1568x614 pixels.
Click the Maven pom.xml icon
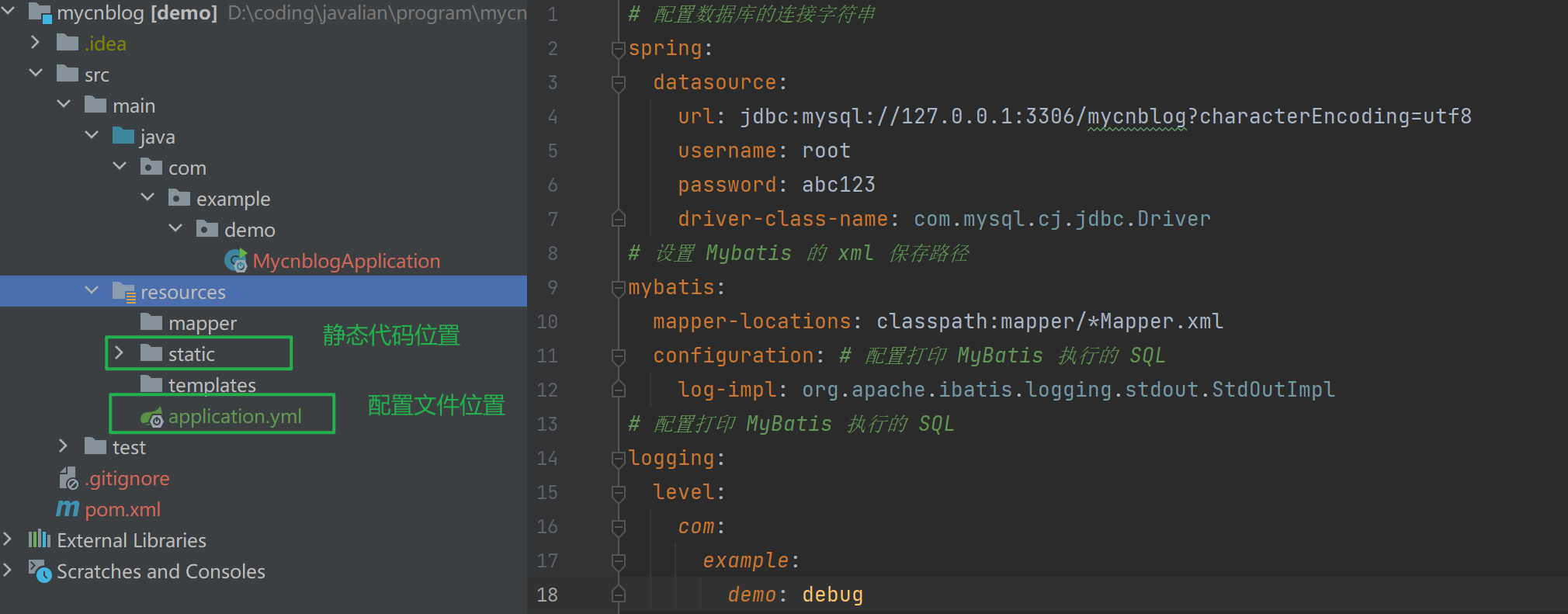tap(68, 508)
